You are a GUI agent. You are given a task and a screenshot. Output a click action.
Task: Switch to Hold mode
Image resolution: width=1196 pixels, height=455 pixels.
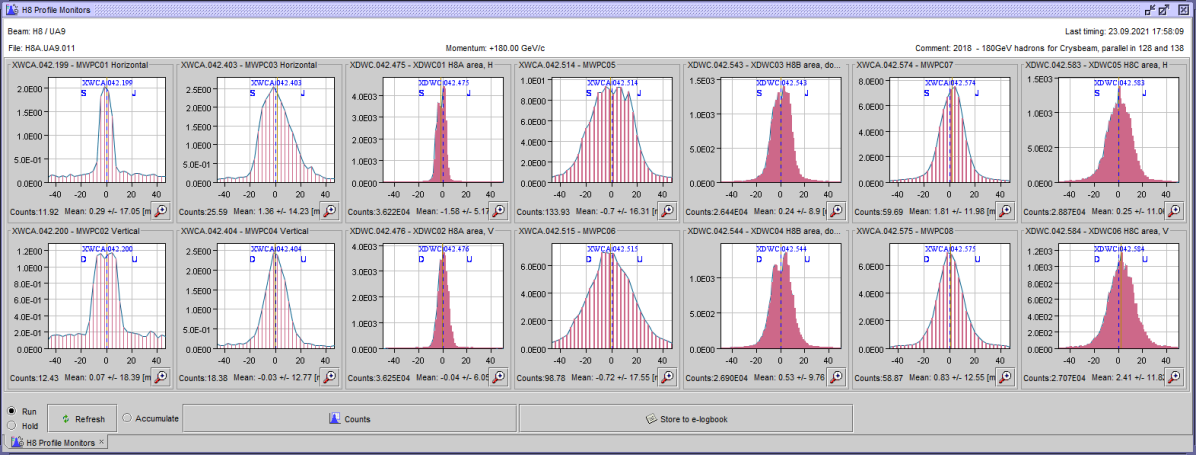pyautogui.click(x=11, y=425)
